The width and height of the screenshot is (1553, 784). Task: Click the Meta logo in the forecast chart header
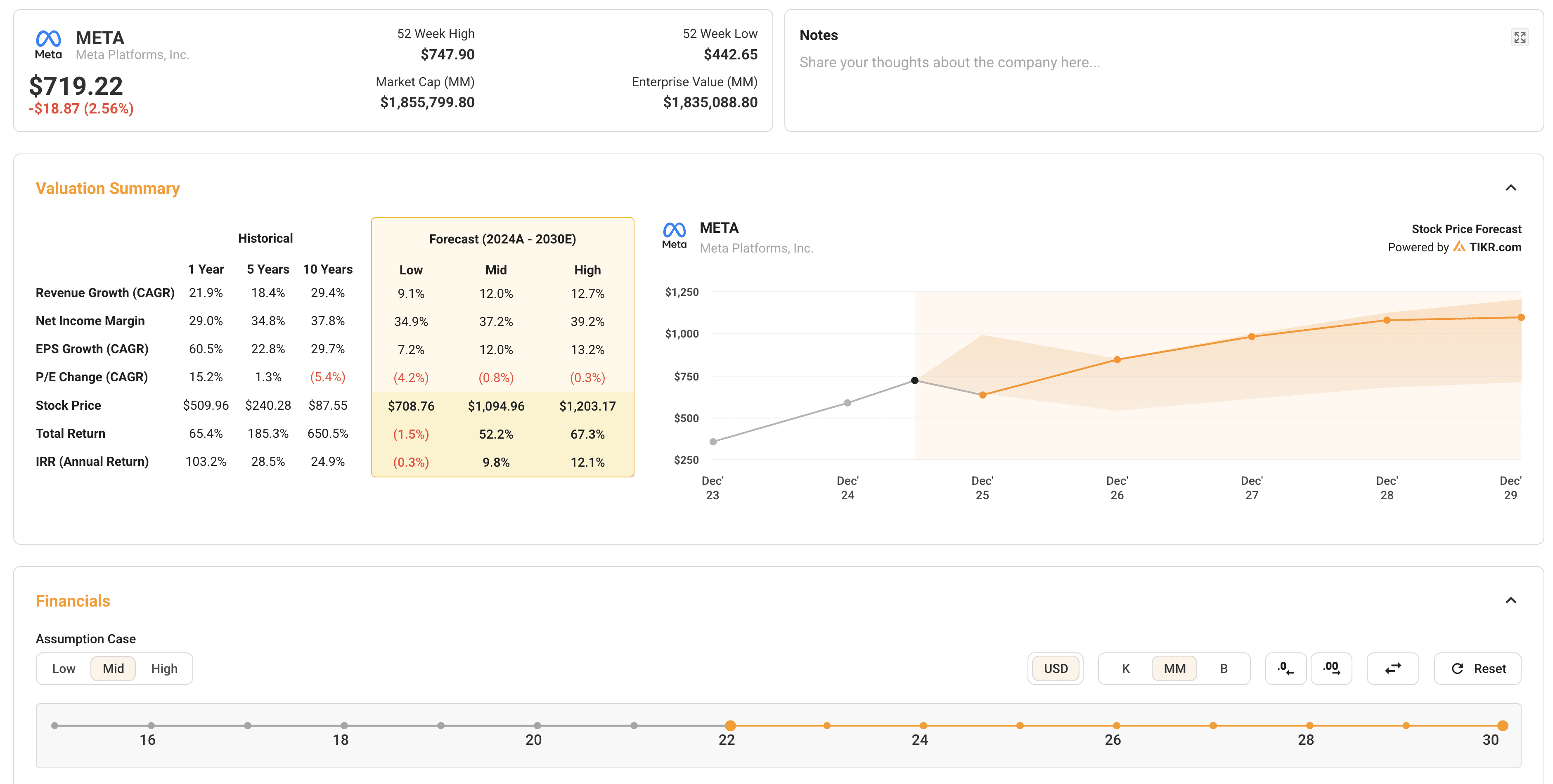pos(674,235)
